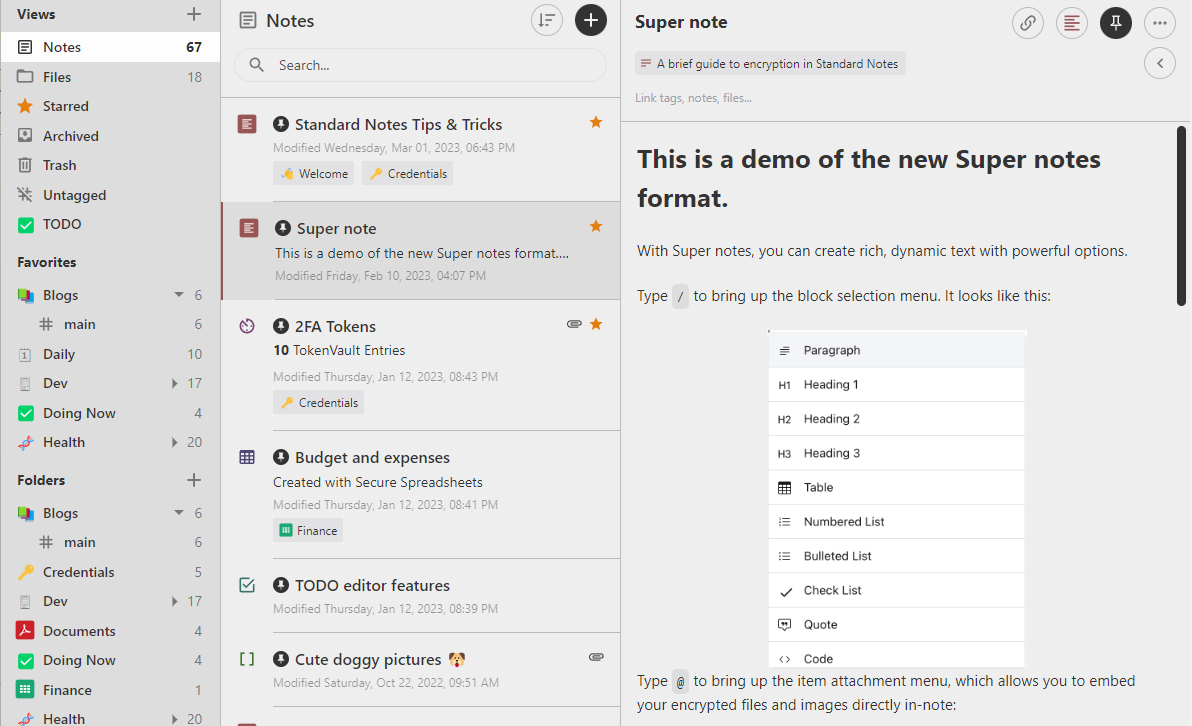This screenshot has width=1192, height=726.
Task: Open sort and display options
Action: click(x=547, y=21)
